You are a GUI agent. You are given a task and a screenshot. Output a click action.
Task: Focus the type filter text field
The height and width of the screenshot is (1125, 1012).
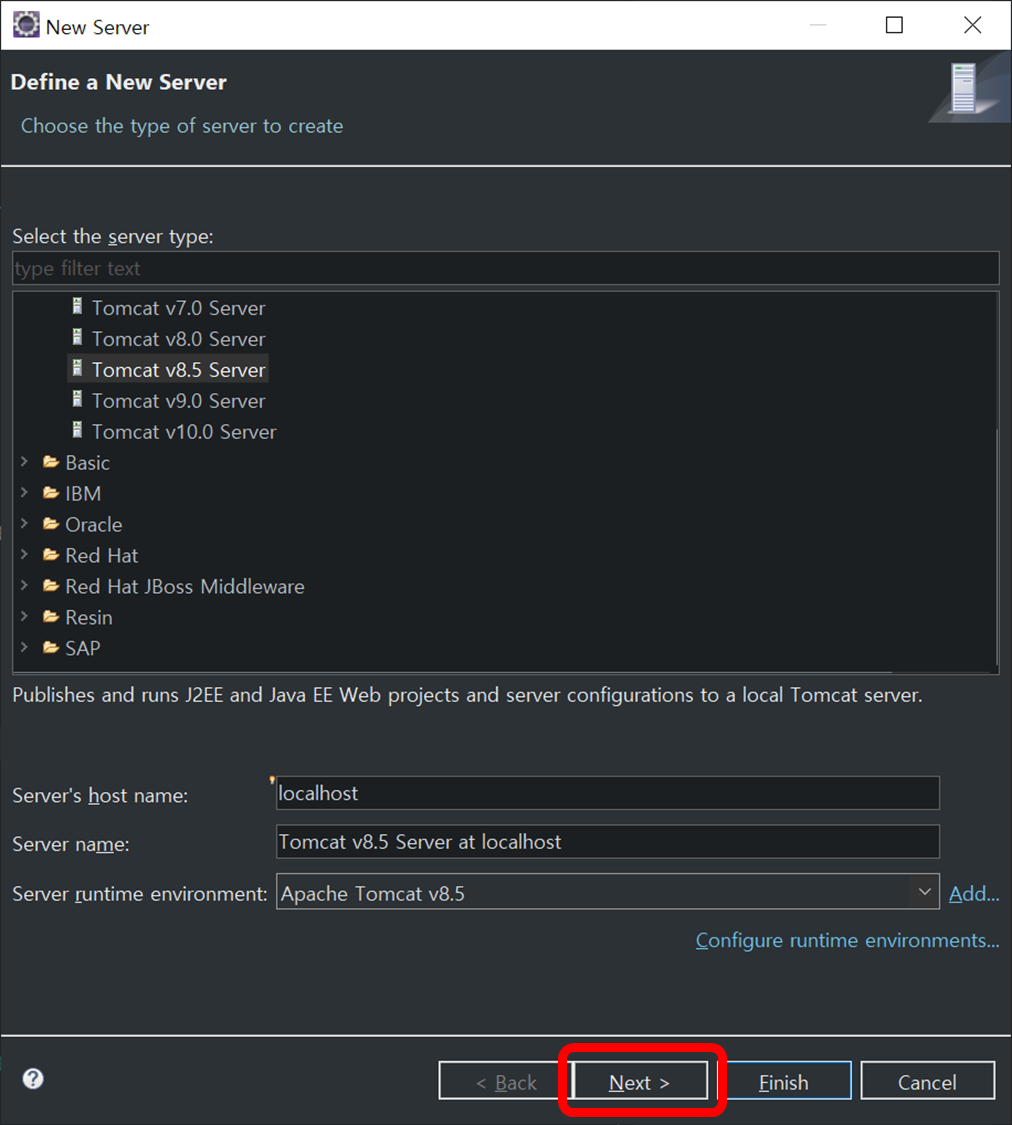[506, 268]
